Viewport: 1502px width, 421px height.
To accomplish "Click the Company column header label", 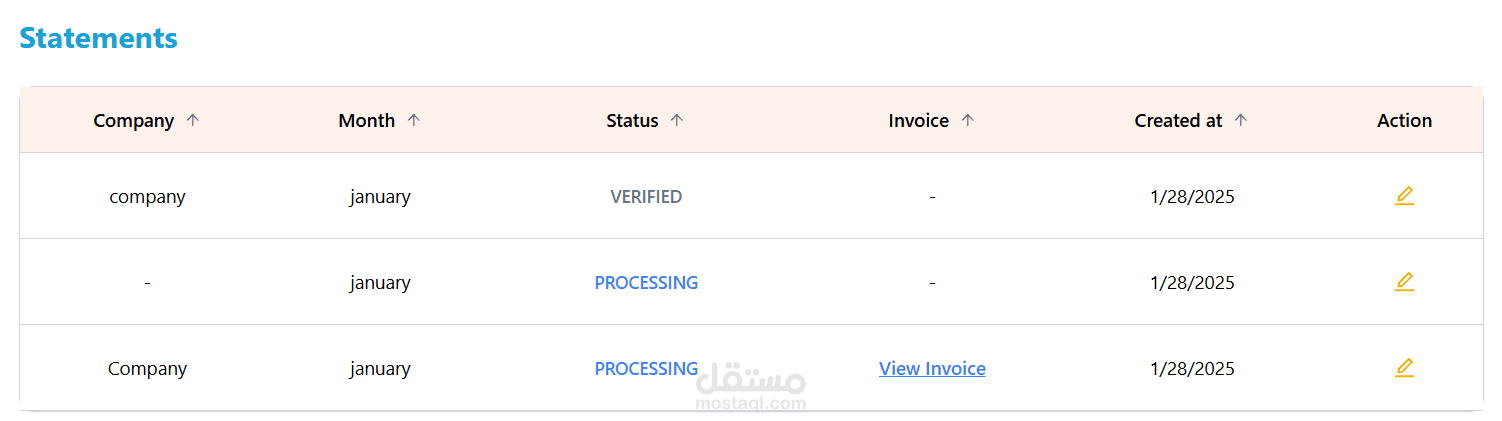I will tap(134, 121).
